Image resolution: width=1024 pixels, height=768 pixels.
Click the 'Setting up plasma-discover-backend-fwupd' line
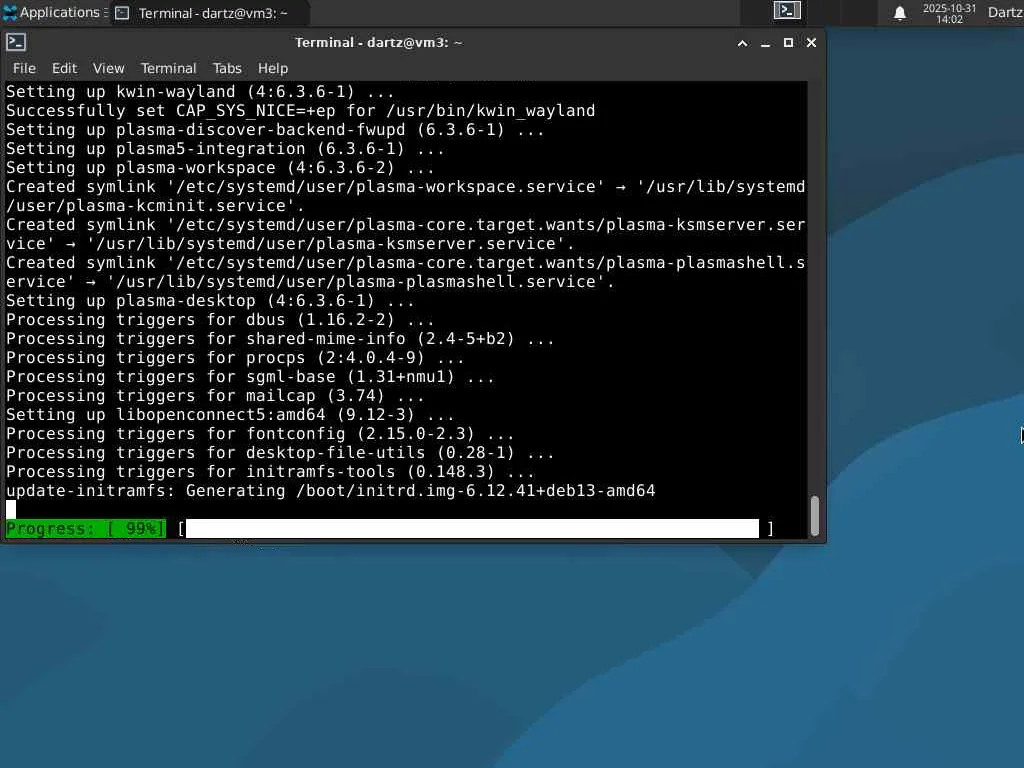(x=275, y=129)
